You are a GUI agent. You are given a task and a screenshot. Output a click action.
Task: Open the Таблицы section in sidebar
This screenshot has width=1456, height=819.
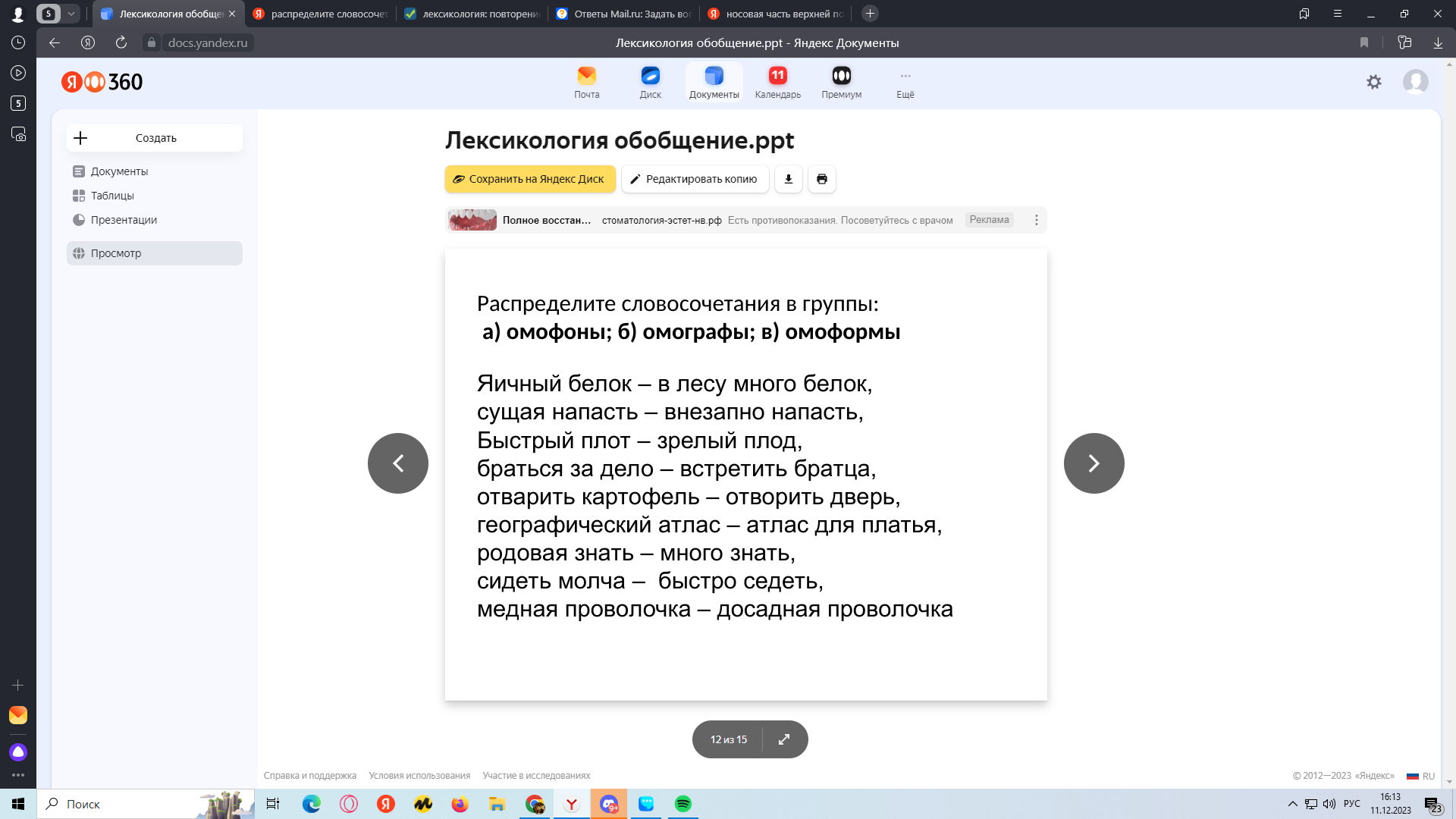(155, 196)
